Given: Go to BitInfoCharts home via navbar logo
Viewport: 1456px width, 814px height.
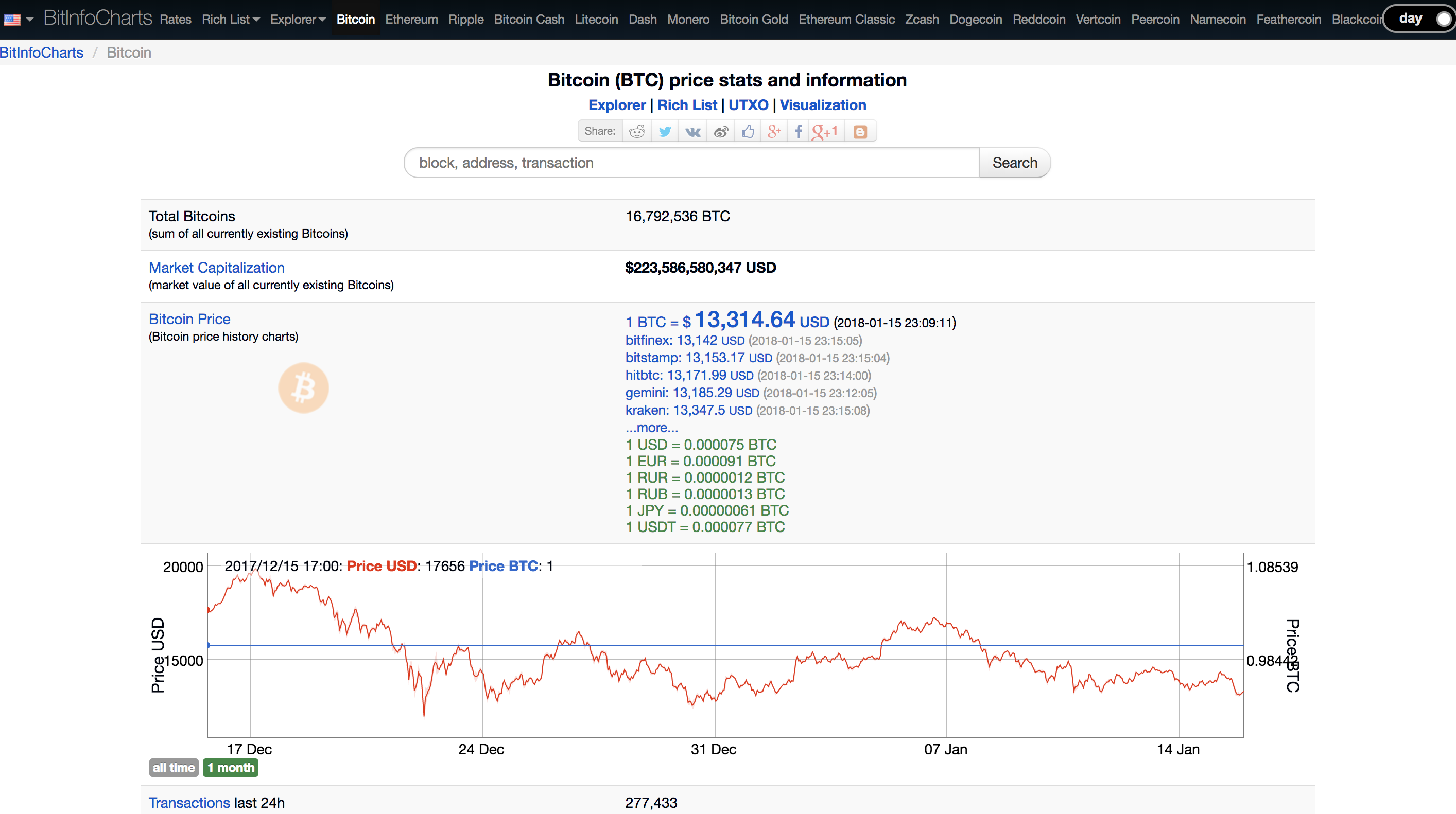Looking at the screenshot, I should [98, 18].
